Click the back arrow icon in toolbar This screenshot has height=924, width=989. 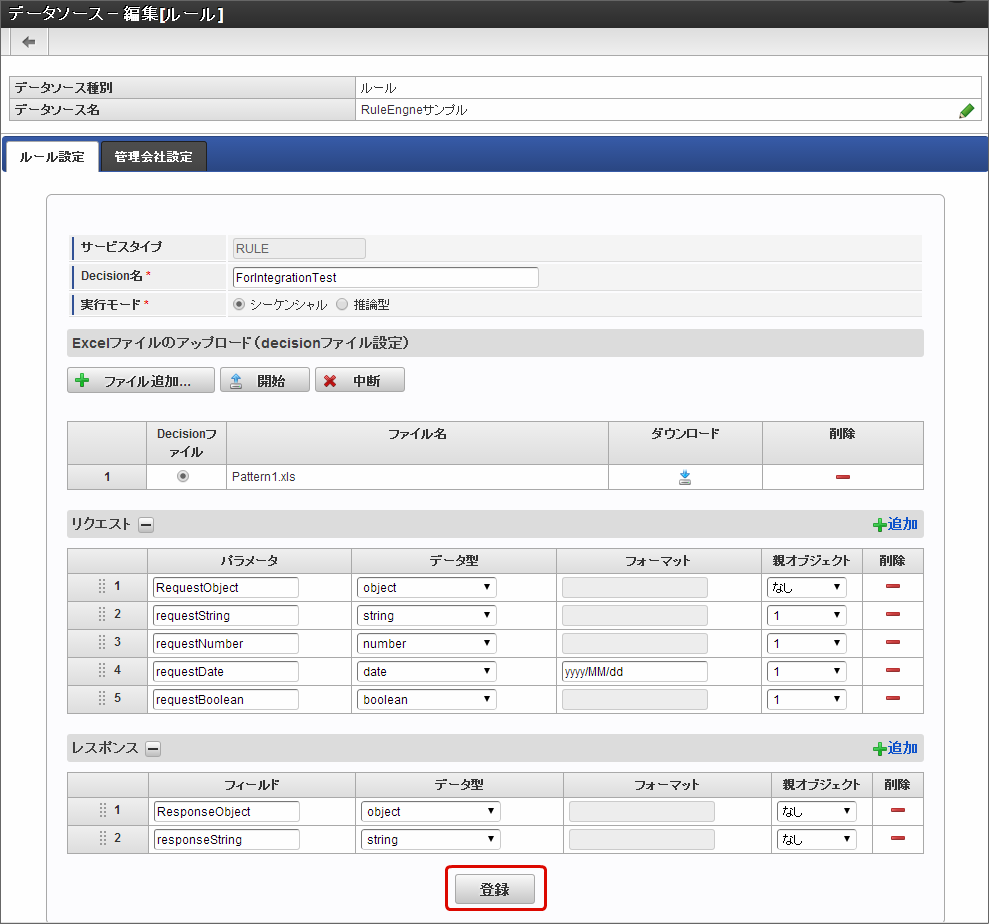28,41
